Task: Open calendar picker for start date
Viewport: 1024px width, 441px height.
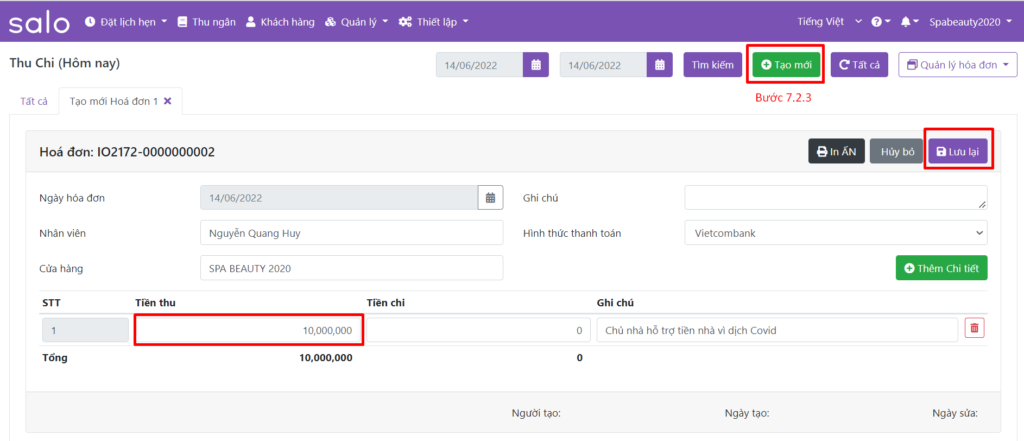Action: pyautogui.click(x=536, y=65)
